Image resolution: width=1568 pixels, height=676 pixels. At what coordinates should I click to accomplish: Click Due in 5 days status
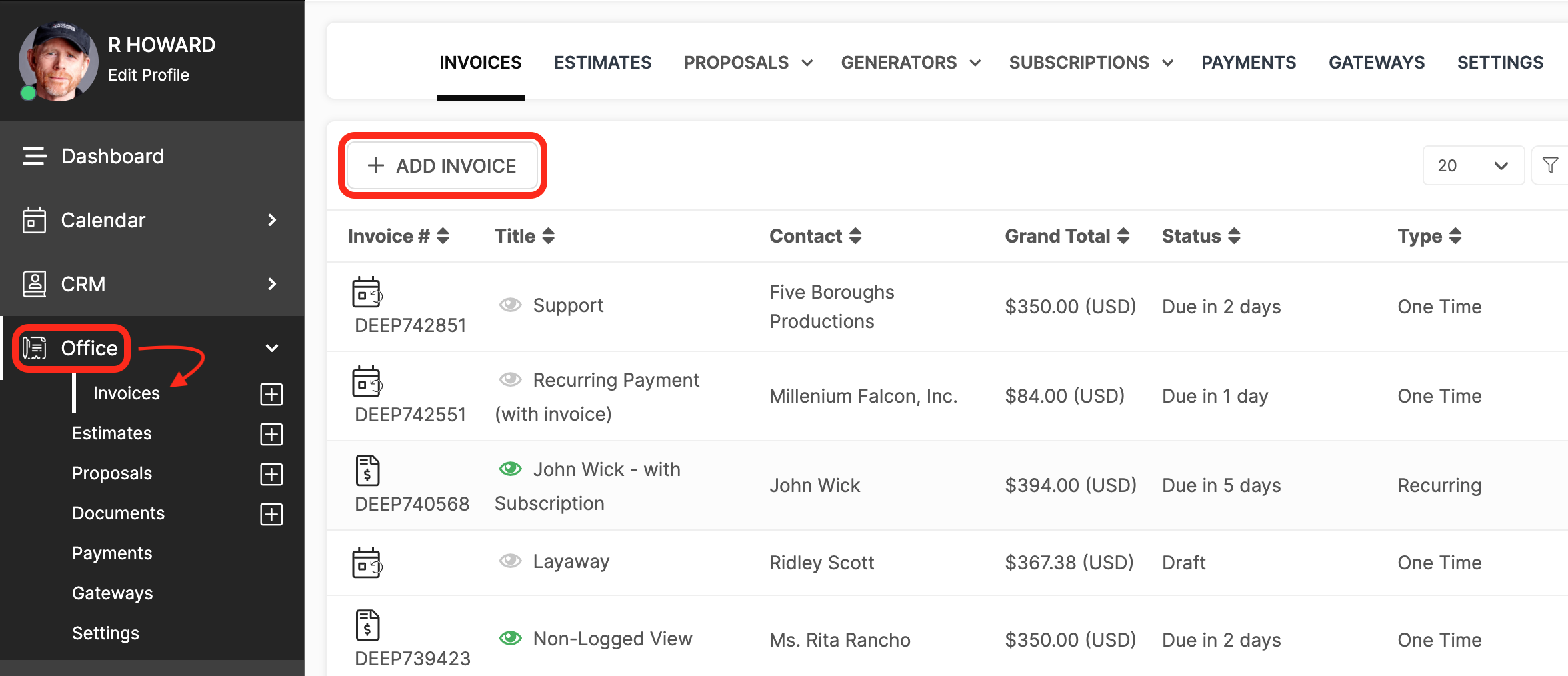click(x=1221, y=485)
